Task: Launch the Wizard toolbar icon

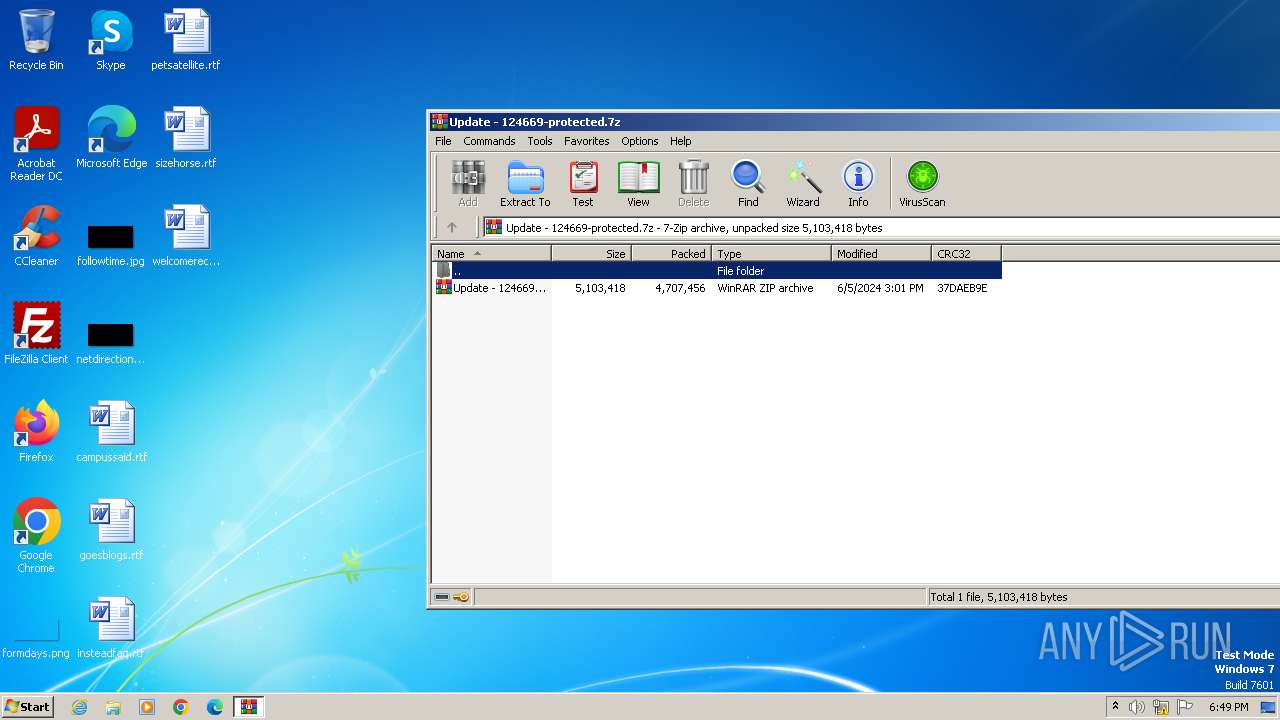Action: [803, 184]
